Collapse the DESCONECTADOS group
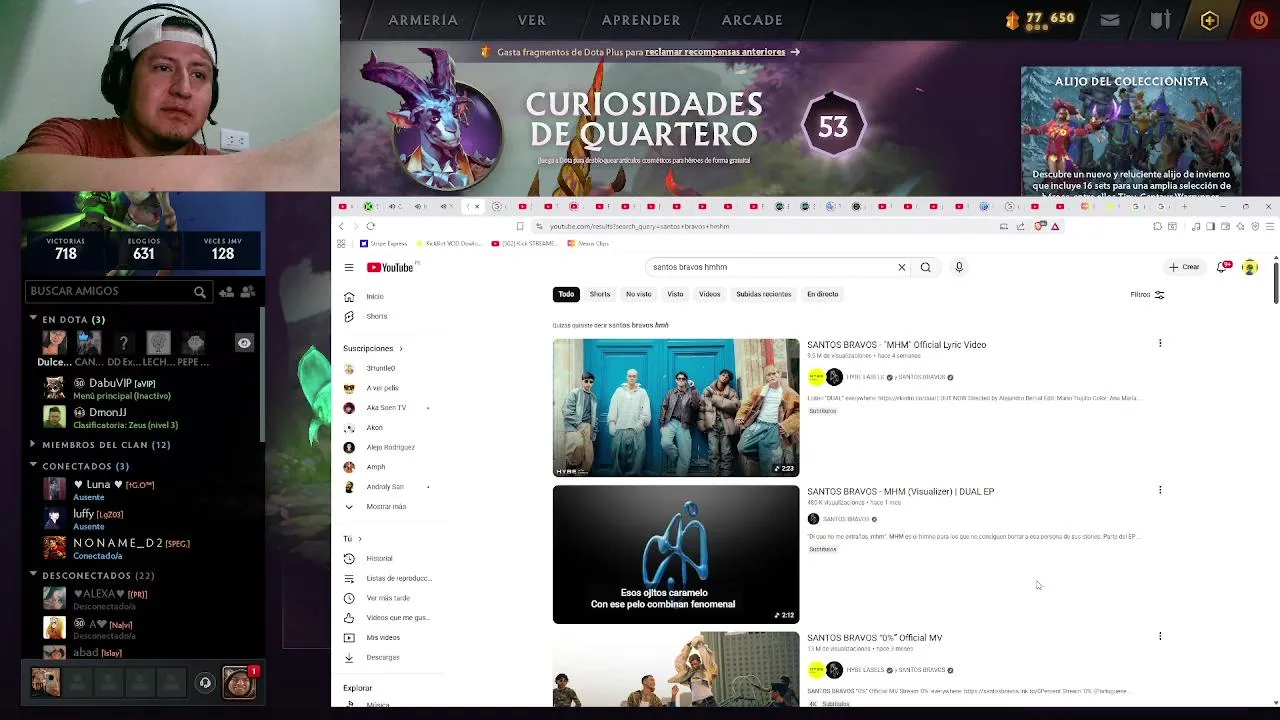 coord(33,575)
